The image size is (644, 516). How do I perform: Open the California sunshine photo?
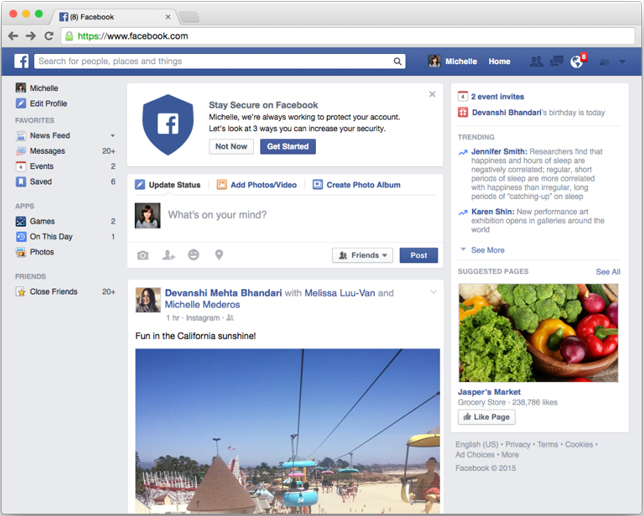pyautogui.click(x=288, y=431)
